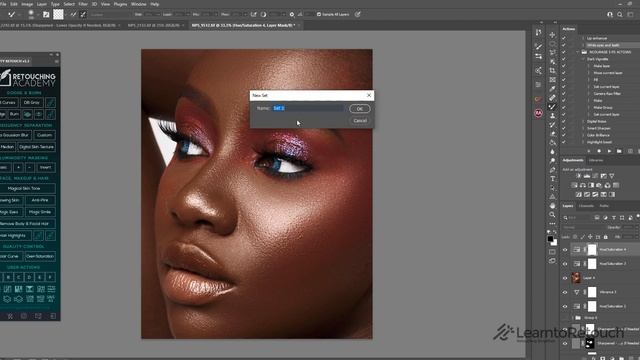Expand the Lip enhancer action
The height and width of the screenshot is (360, 640).
pos(583,38)
